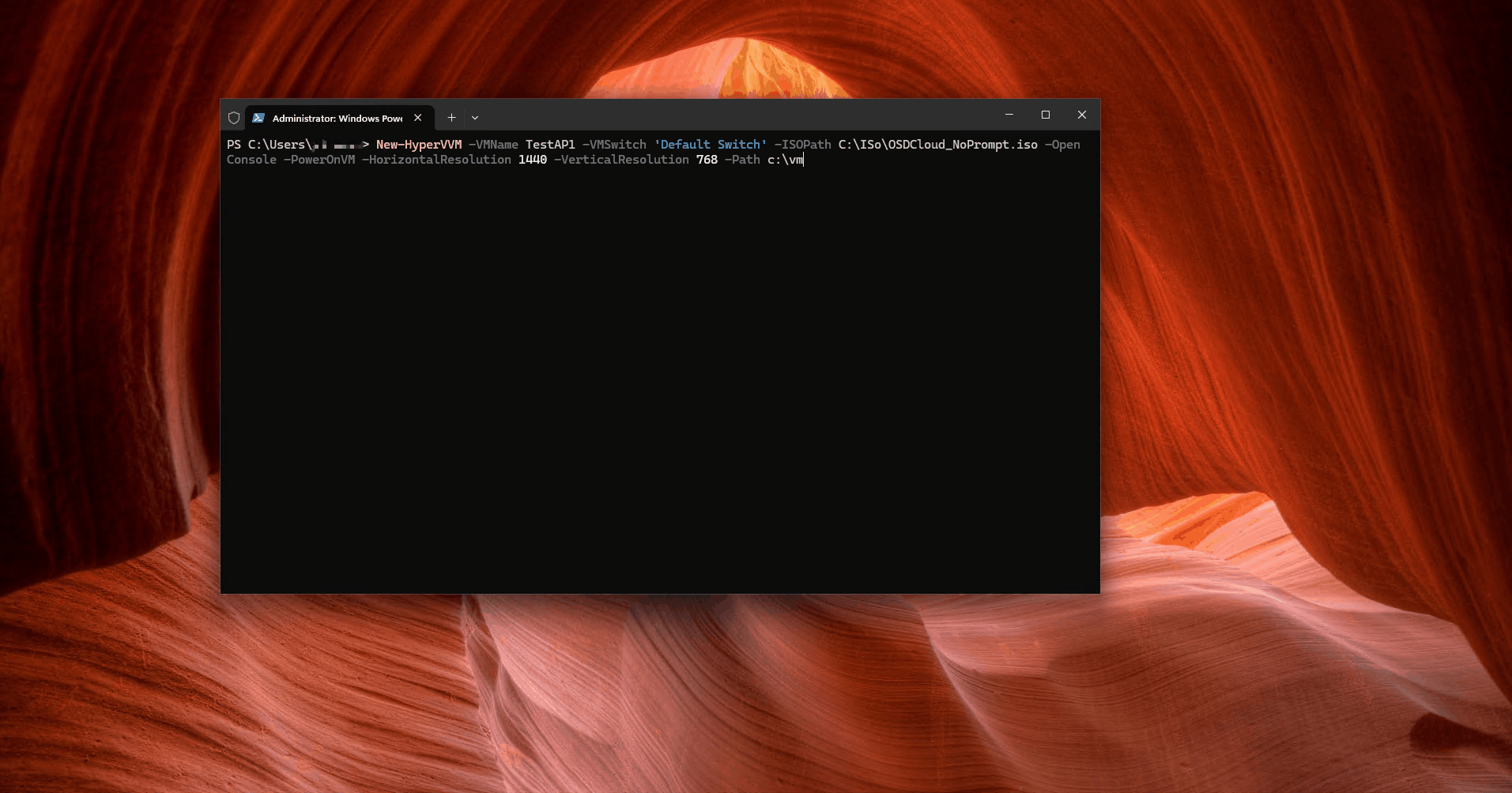1512x793 pixels.
Task: Click the PowerShell icon on the tab
Action: tap(258, 118)
